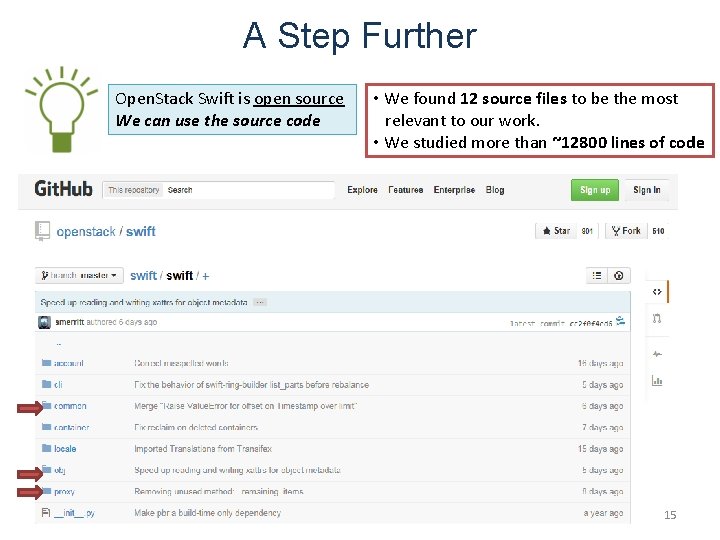Screen dimensions: 720x540
Task: Open commit Merge Raise ValueError for offset
Action: pos(245,406)
